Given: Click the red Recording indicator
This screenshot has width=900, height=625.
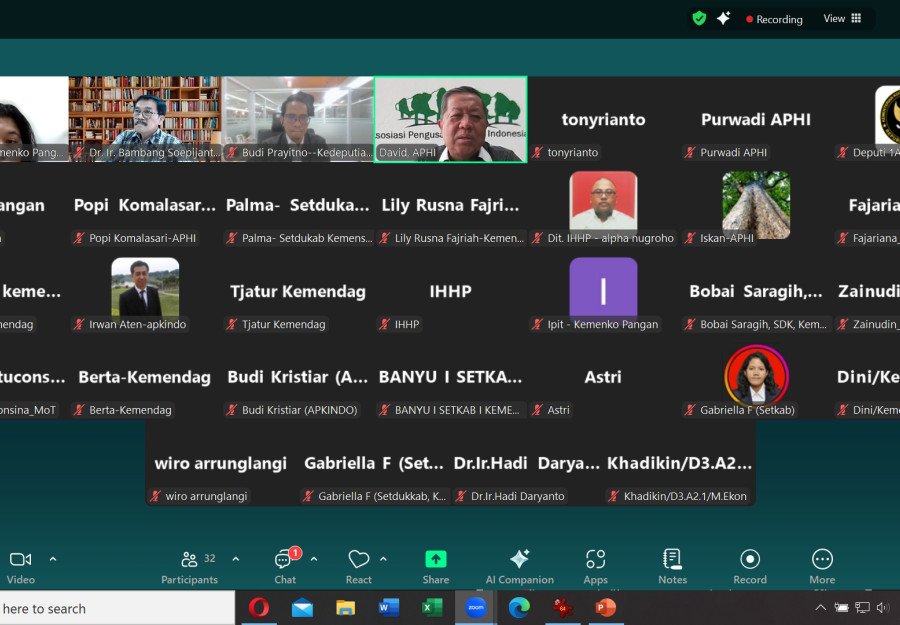Looking at the screenshot, I should pyautogui.click(x=774, y=19).
